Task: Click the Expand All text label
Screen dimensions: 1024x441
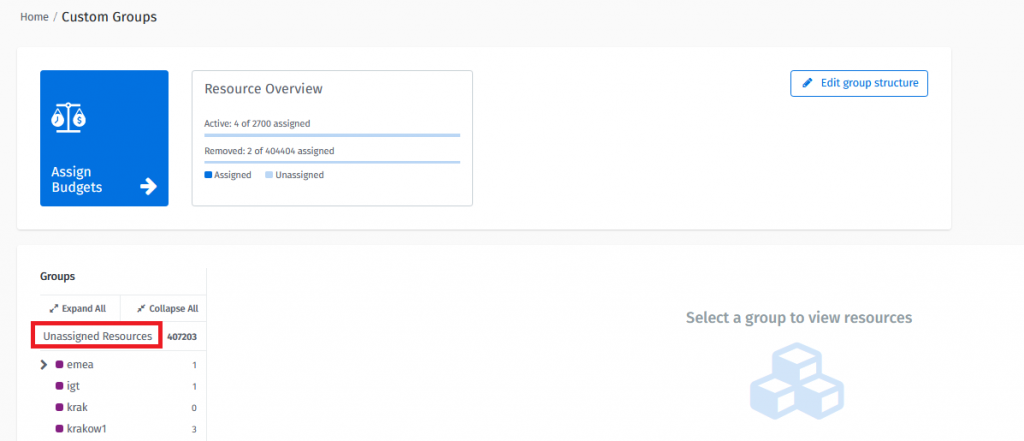Action: [x=84, y=309]
